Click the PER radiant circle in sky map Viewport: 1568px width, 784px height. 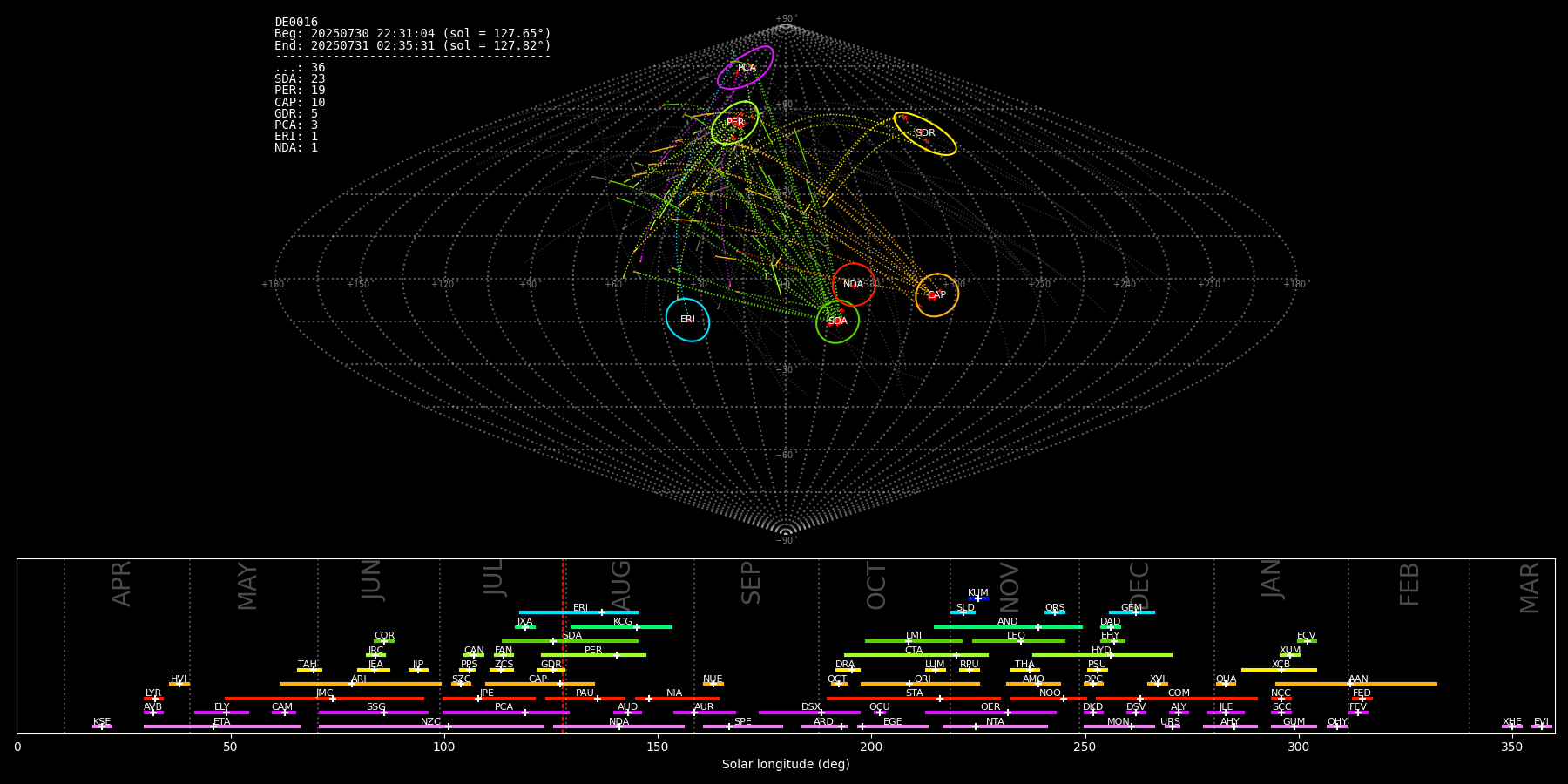pos(734,123)
